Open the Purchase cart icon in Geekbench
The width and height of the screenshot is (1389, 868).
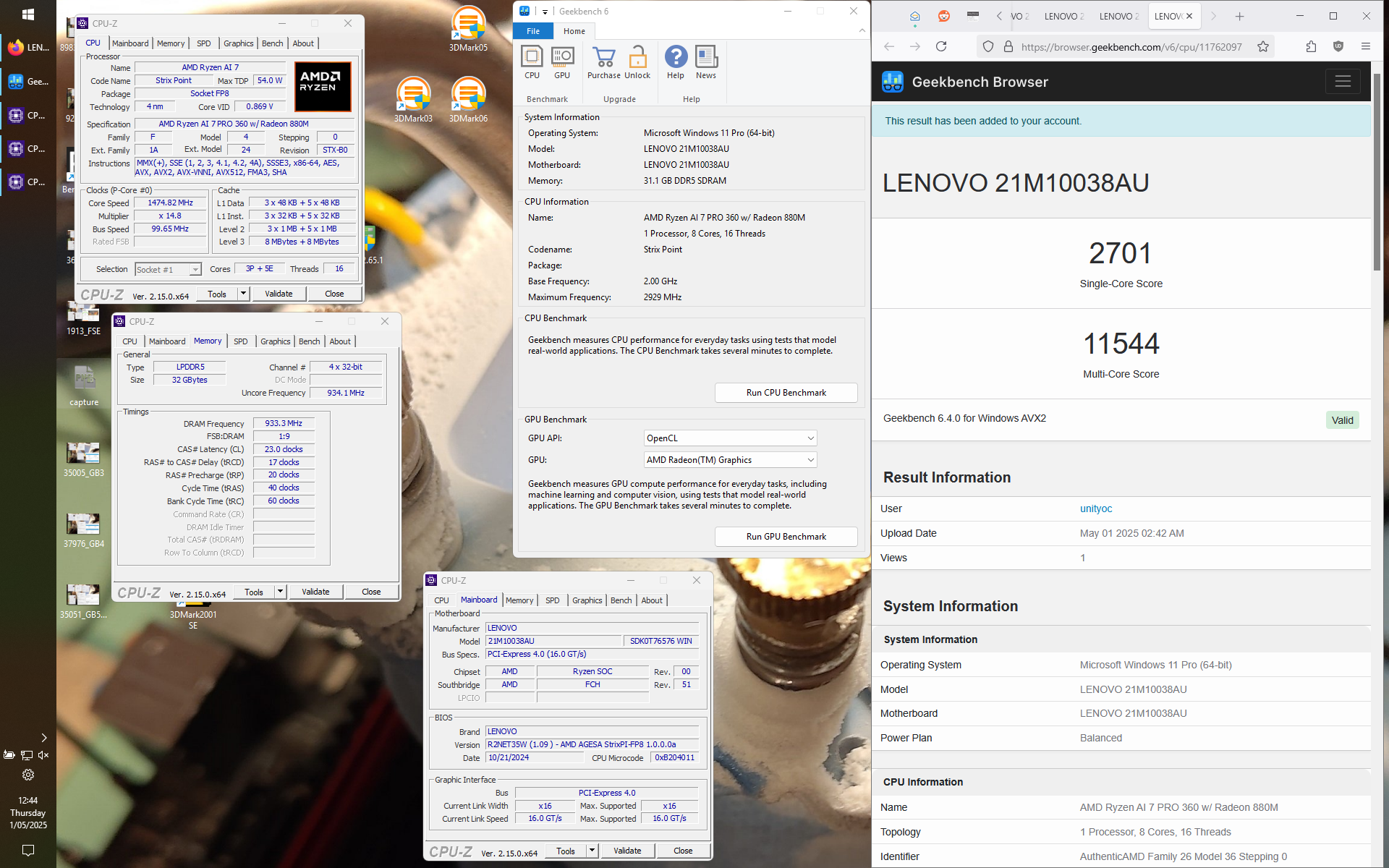pyautogui.click(x=603, y=62)
